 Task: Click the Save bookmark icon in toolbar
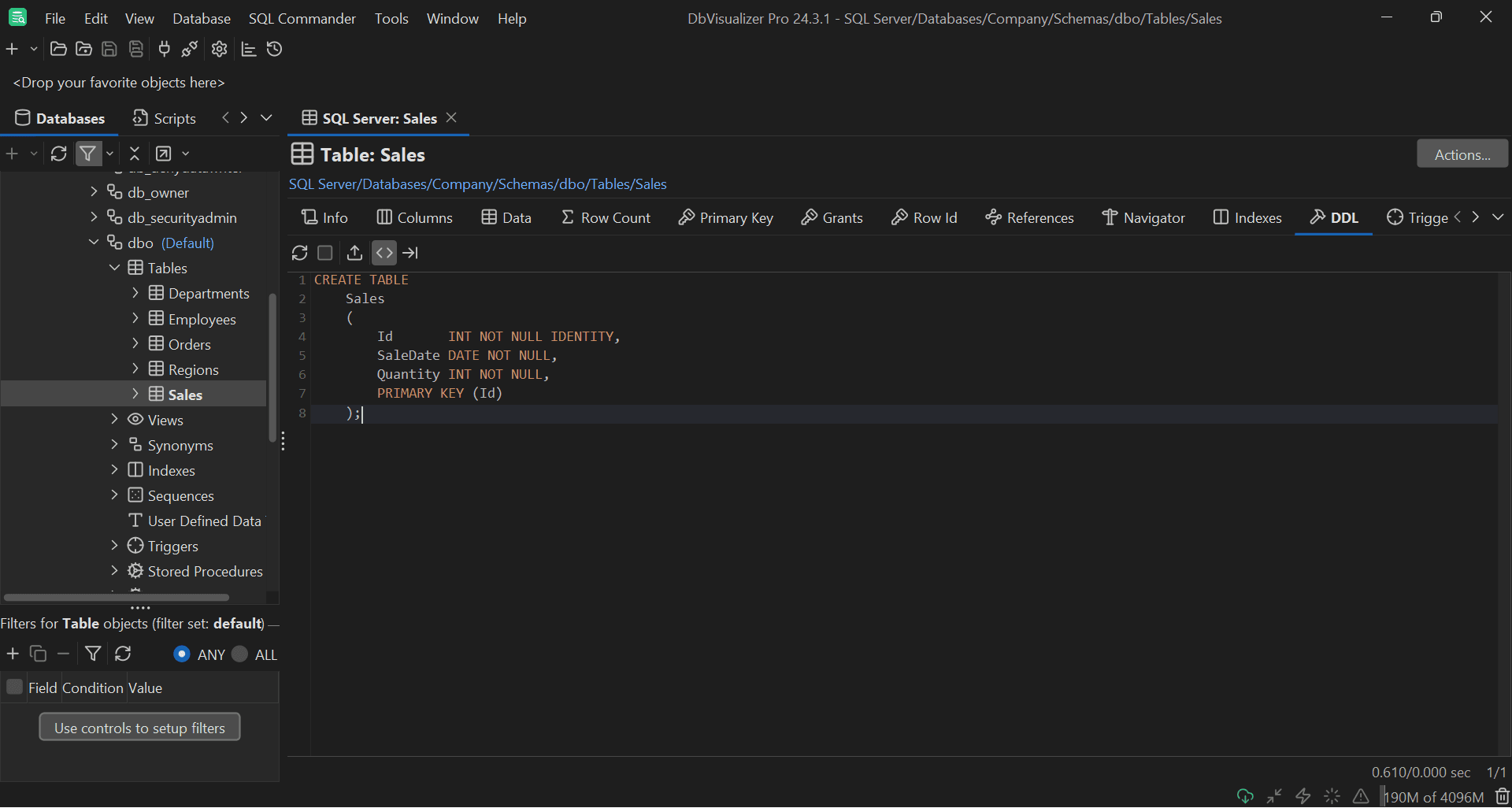tap(135, 49)
